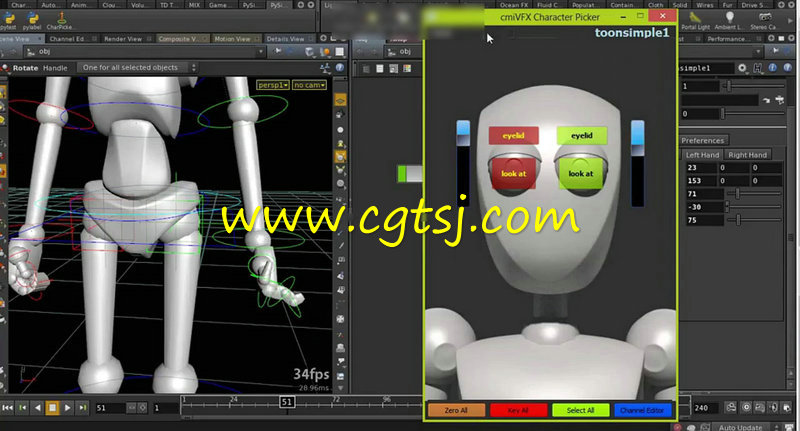Click the color palette icon in network view toolbar

coord(407,68)
